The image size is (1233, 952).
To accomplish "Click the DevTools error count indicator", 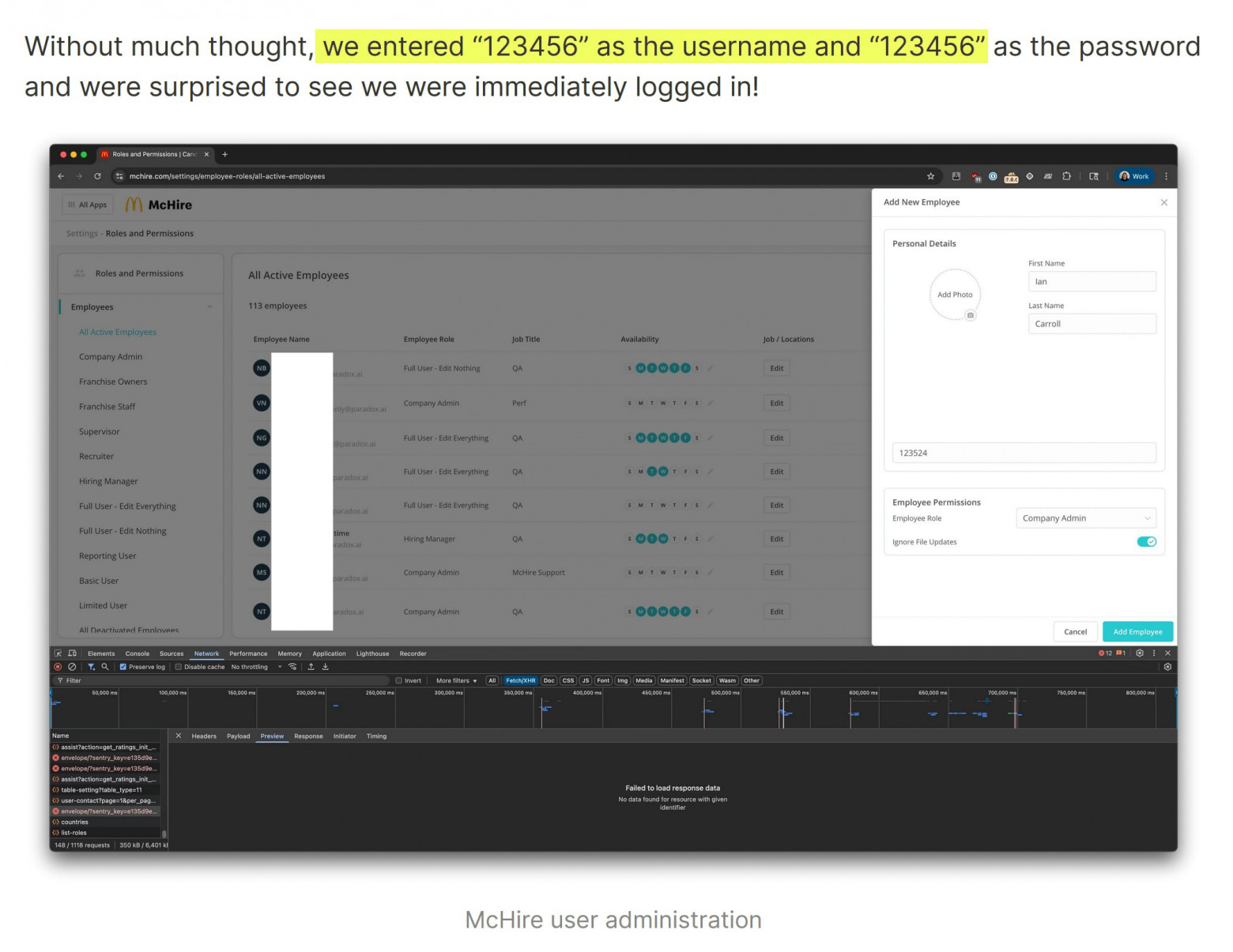I will 1105,653.
